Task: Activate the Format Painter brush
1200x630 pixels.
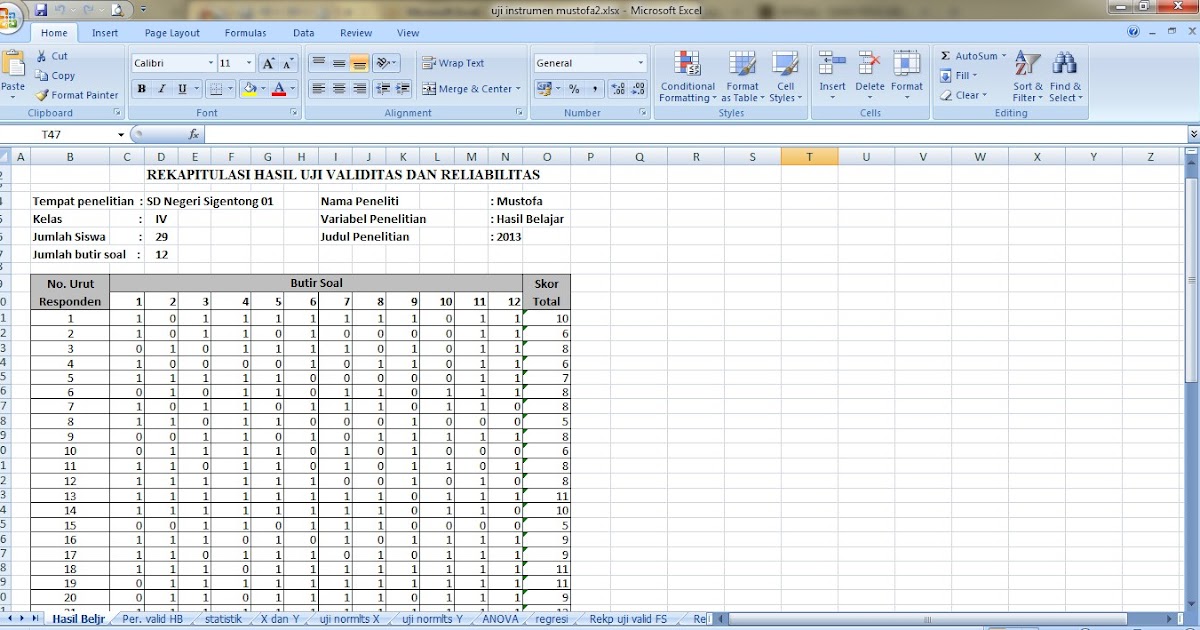Action: coord(77,95)
